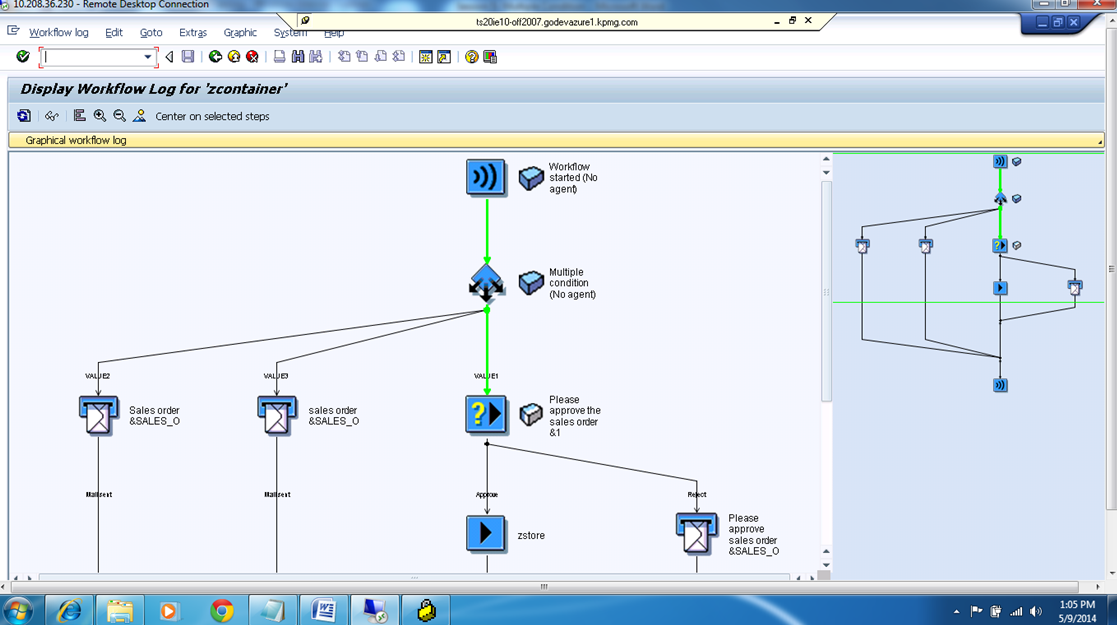
Task: Select the Workflow started node
Action: pyautogui.click(x=486, y=177)
